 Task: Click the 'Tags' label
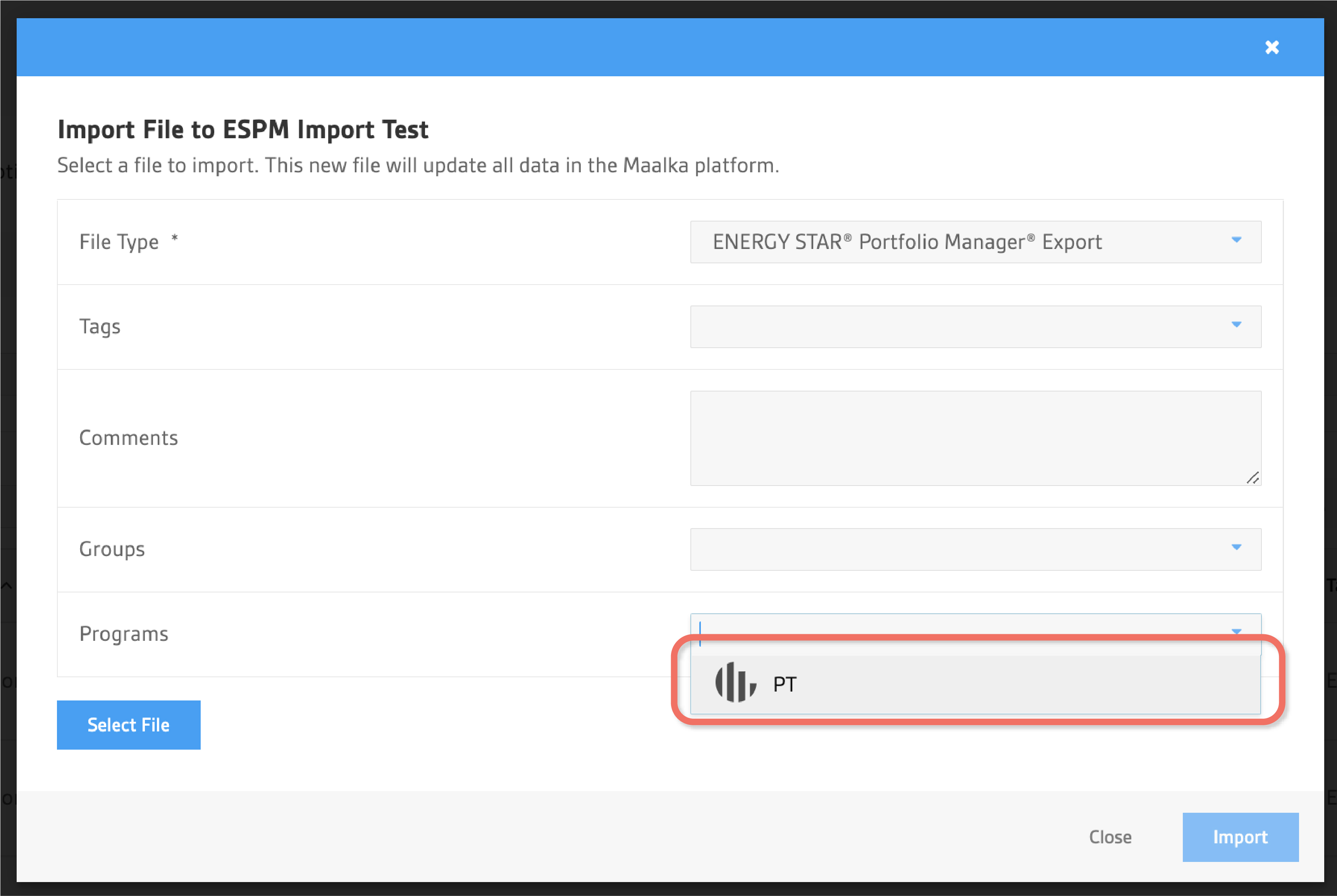[x=100, y=327]
